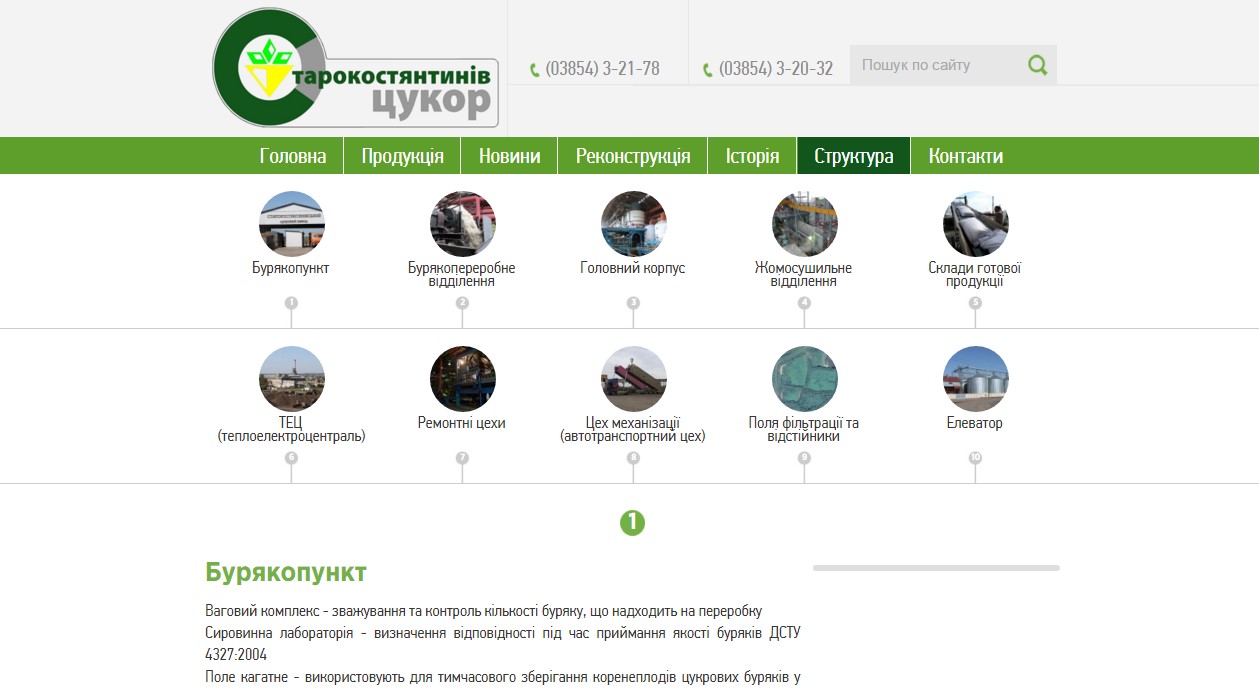Click timeline marker number 9
Screen dimensions: 1259x689
(804, 457)
